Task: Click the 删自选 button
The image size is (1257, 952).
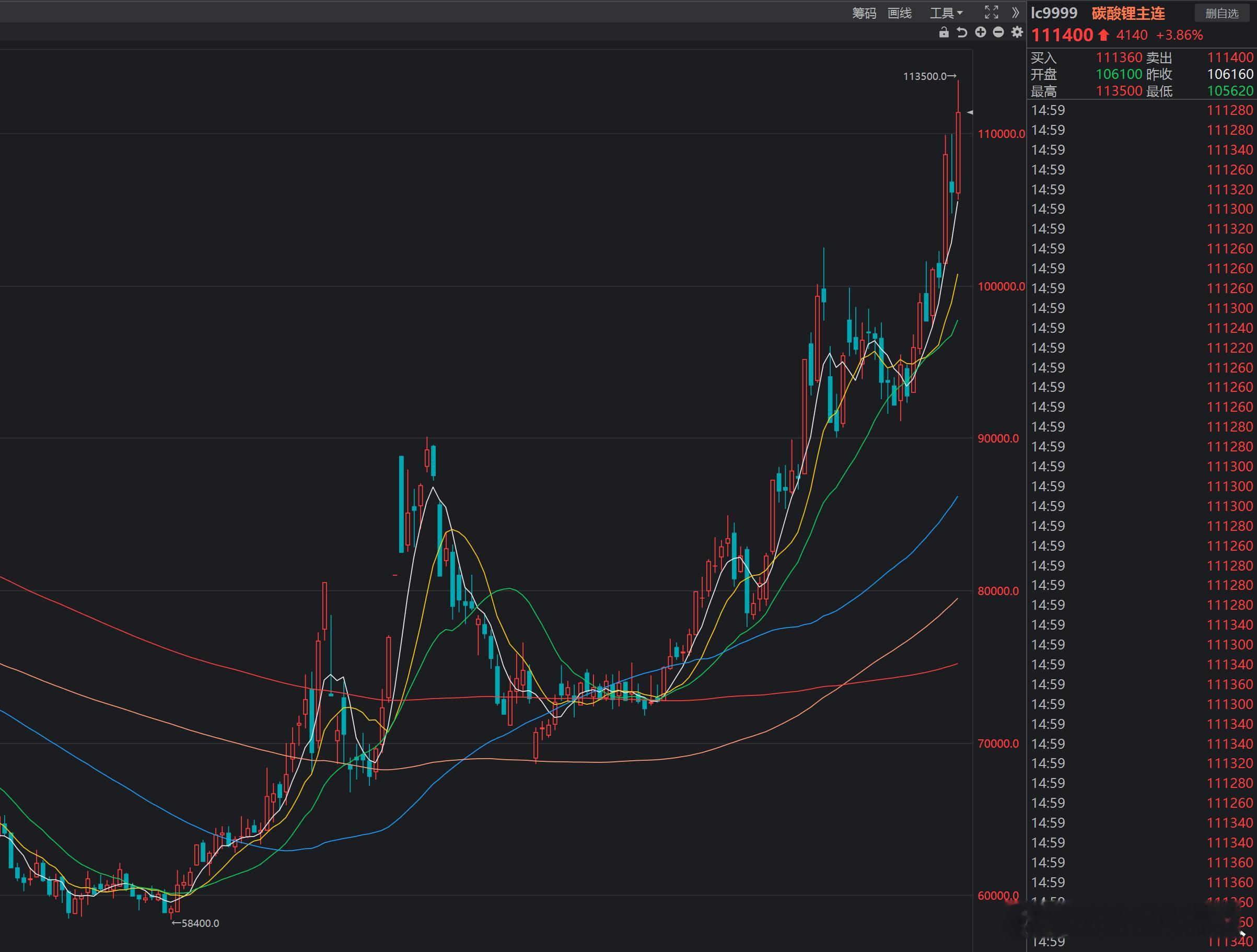Action: 1222,13
